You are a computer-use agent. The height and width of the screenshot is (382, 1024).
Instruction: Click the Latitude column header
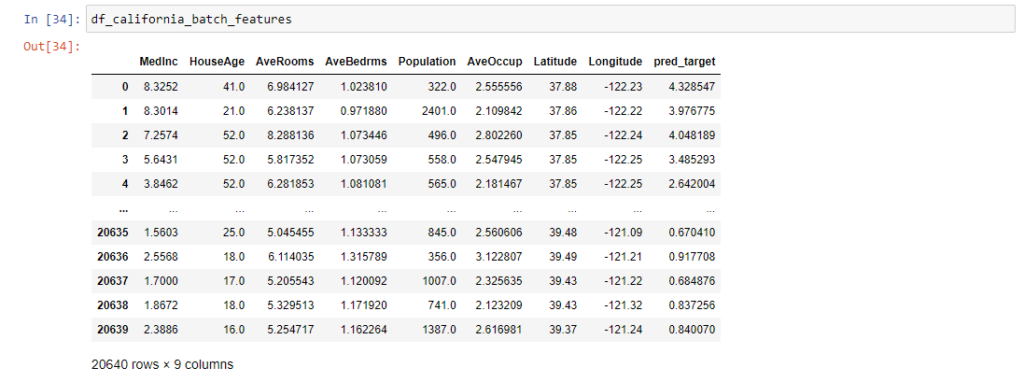[555, 61]
